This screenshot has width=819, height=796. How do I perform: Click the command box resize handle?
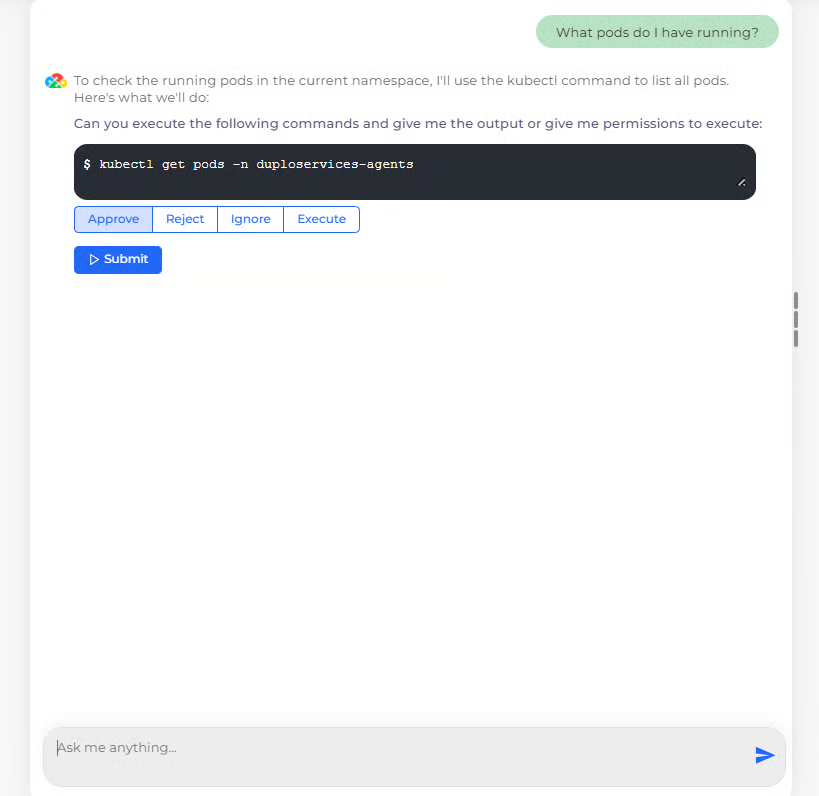coord(741,182)
